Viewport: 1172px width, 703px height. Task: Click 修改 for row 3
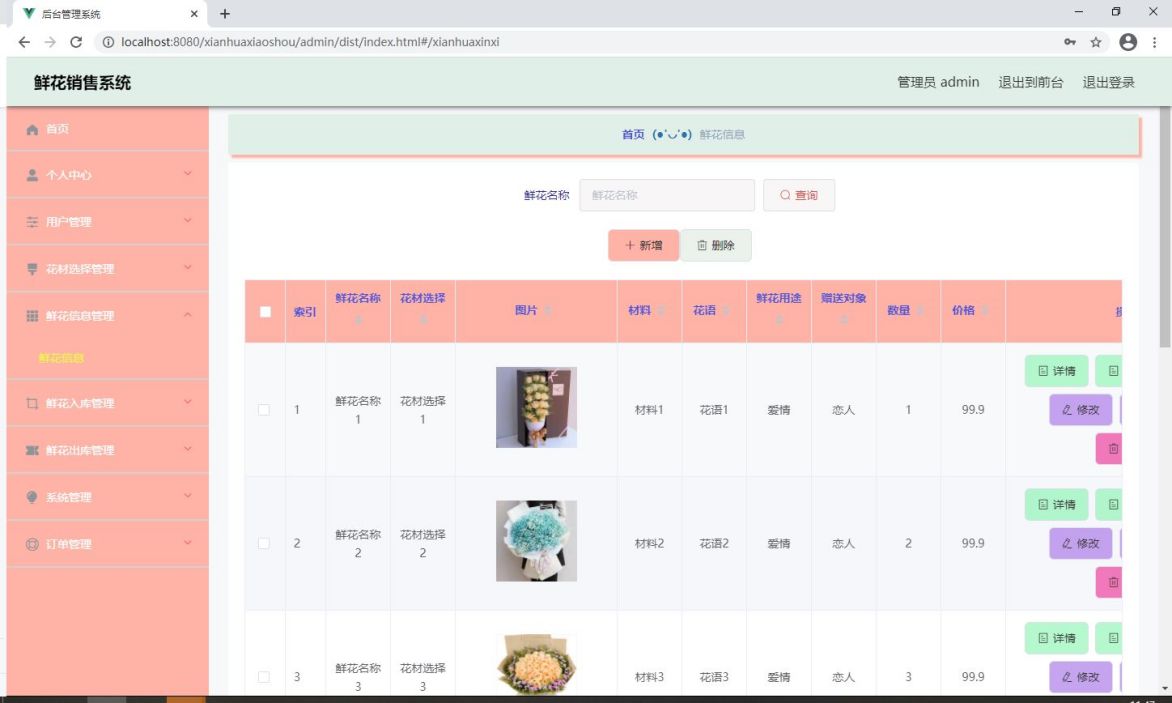[1081, 677]
